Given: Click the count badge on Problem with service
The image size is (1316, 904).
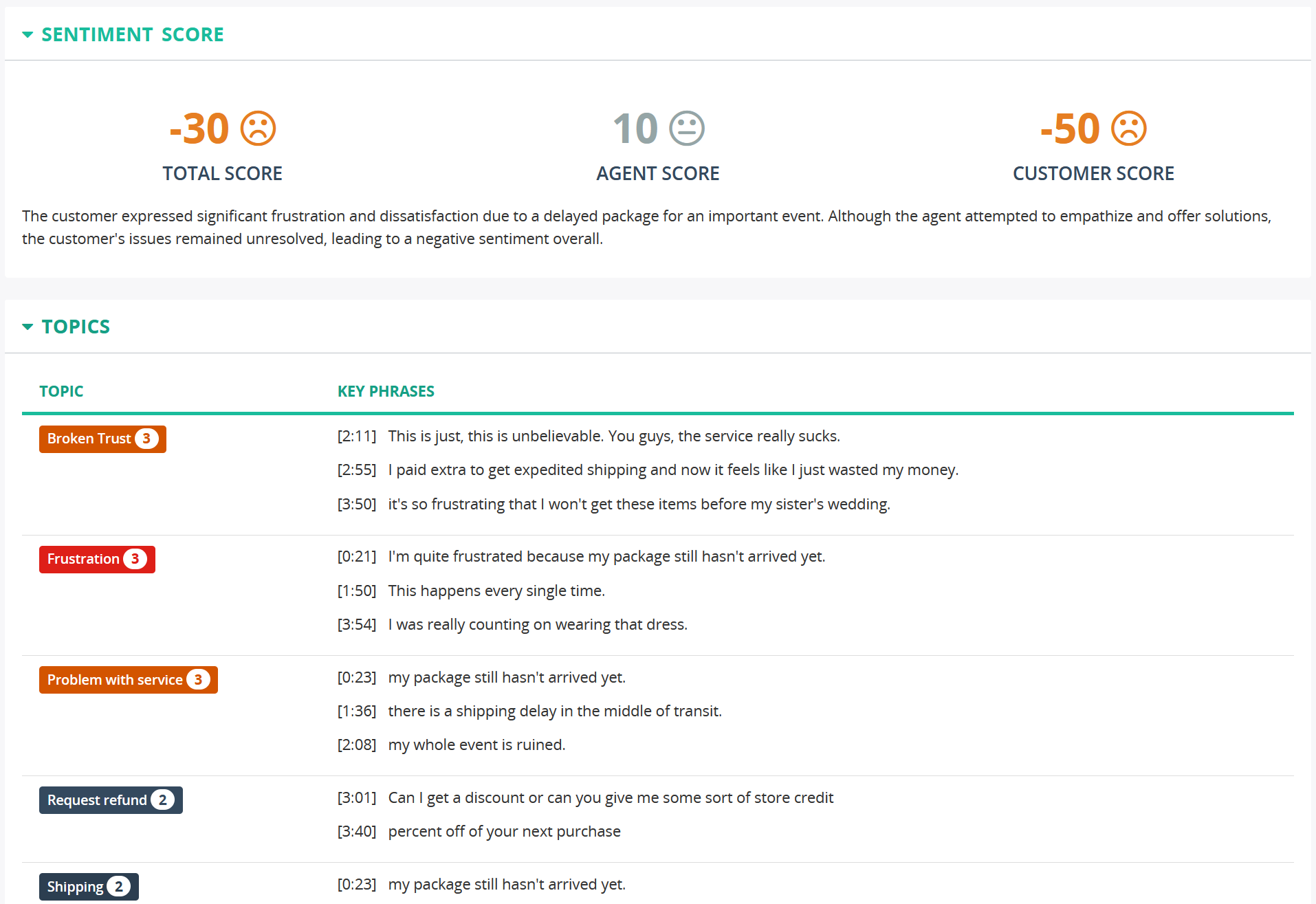Looking at the screenshot, I should (x=199, y=679).
